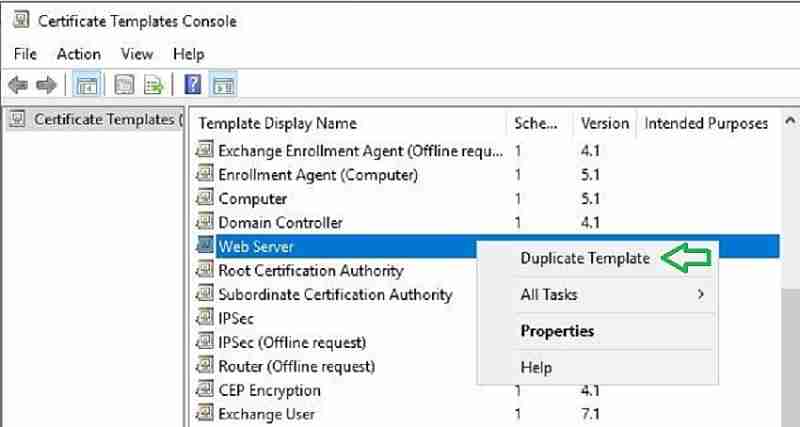Select the Exchange Enrollment Agent (Offline request) row
The image size is (800, 427).
pos(485,150)
